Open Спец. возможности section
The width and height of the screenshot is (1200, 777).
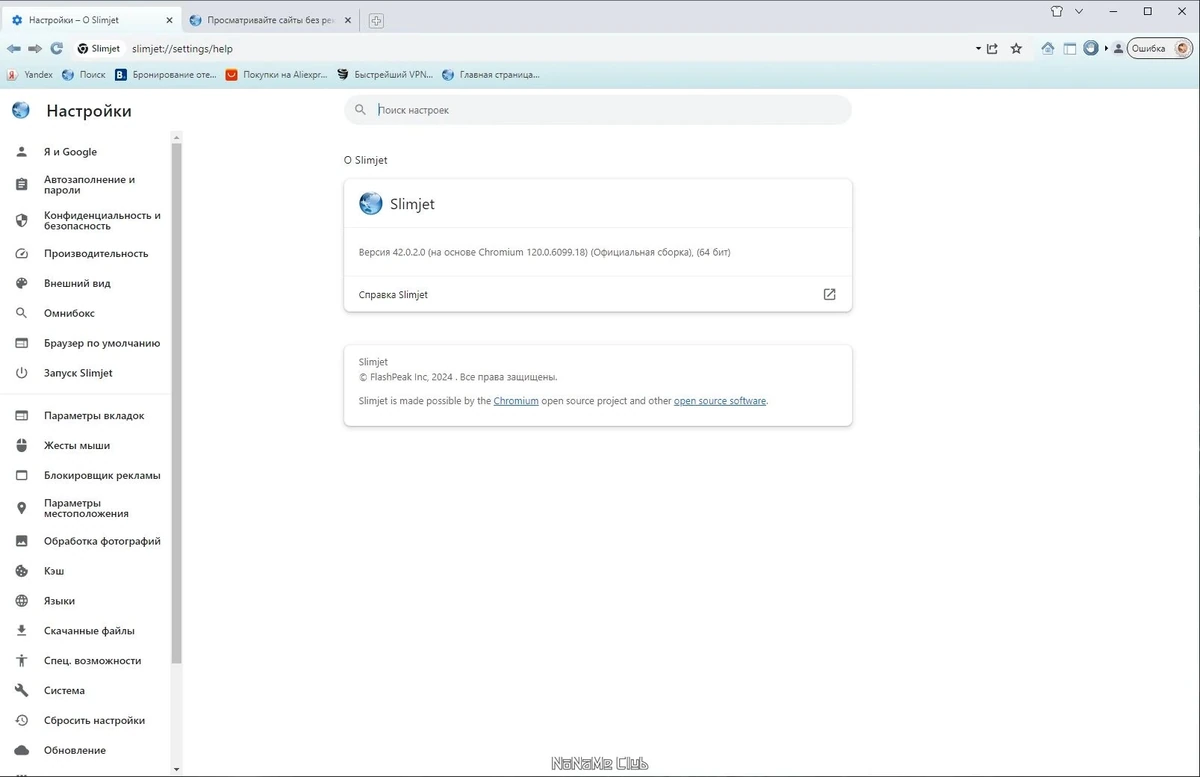point(86,661)
